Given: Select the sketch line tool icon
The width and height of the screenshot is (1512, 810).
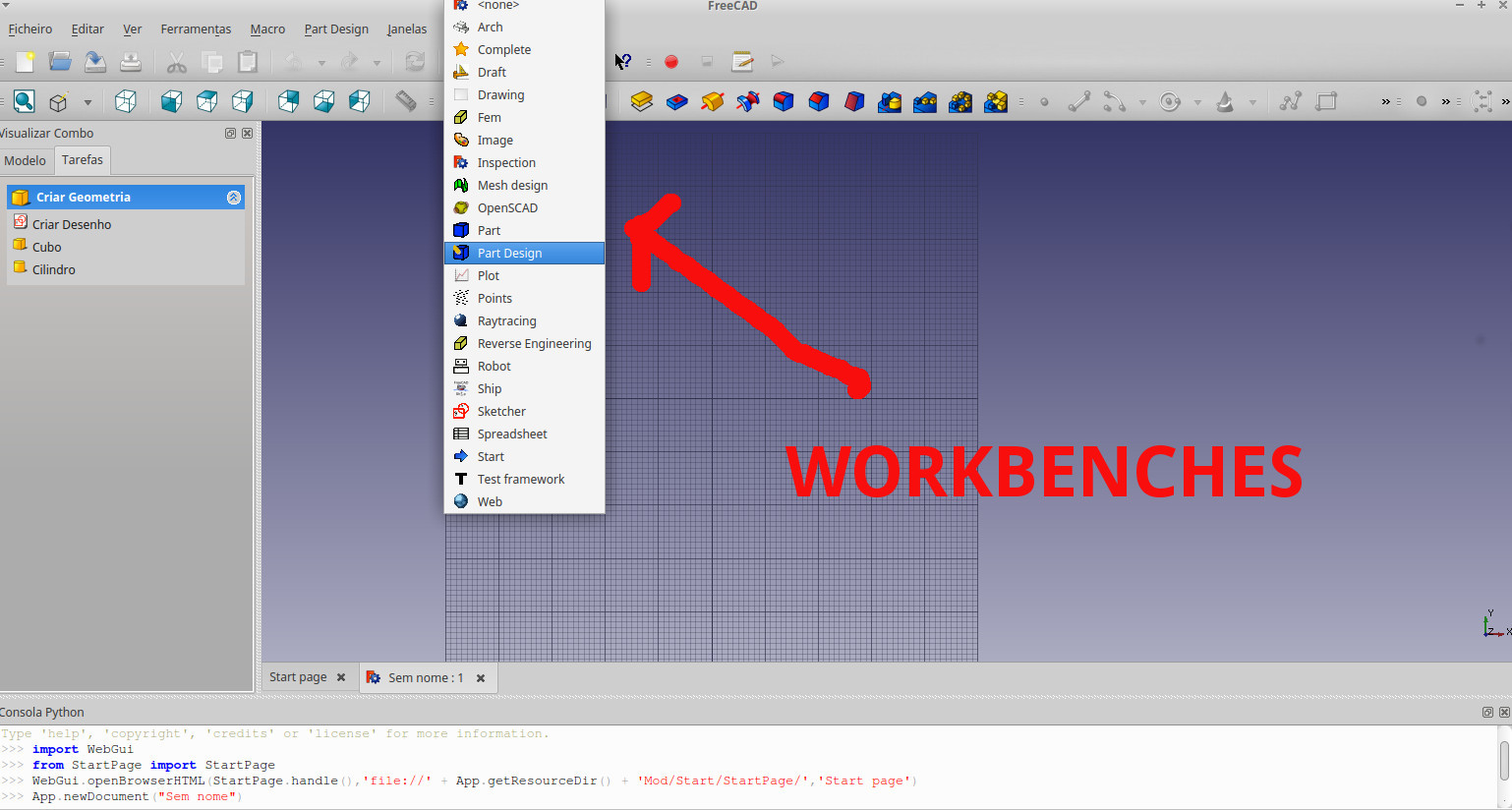Looking at the screenshot, I should pos(1078,101).
